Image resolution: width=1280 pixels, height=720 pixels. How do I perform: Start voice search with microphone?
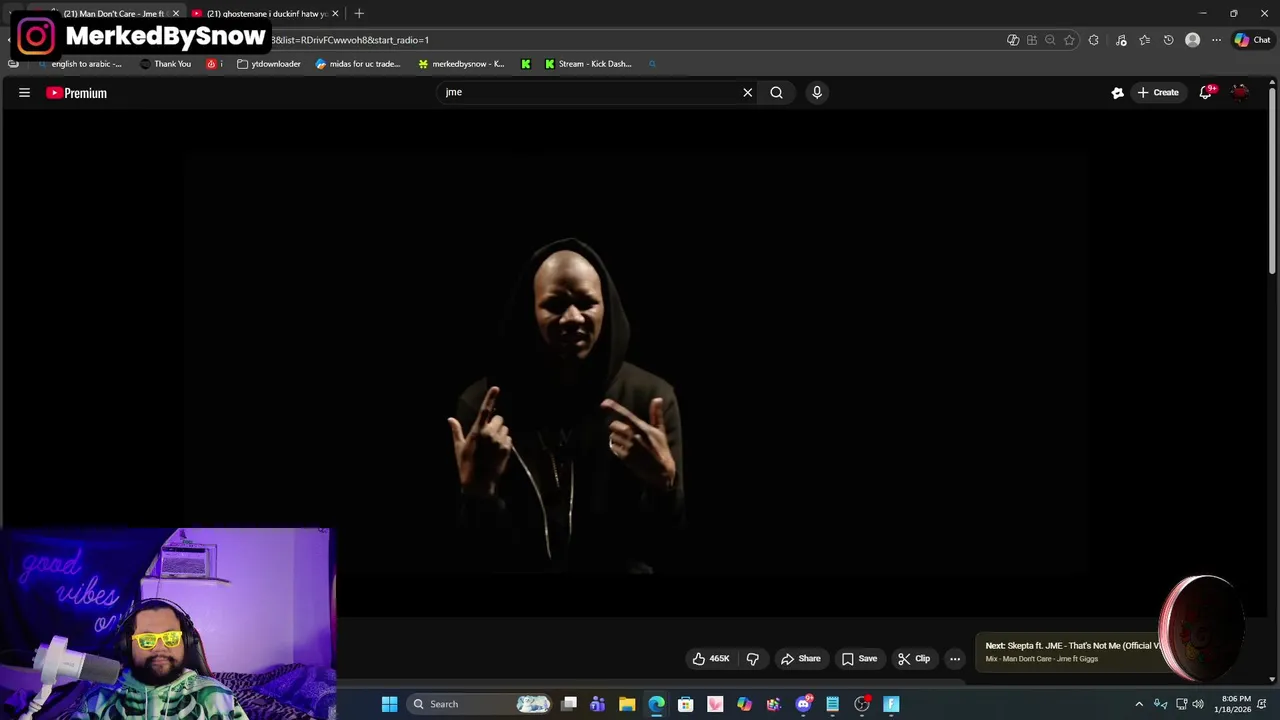(817, 92)
